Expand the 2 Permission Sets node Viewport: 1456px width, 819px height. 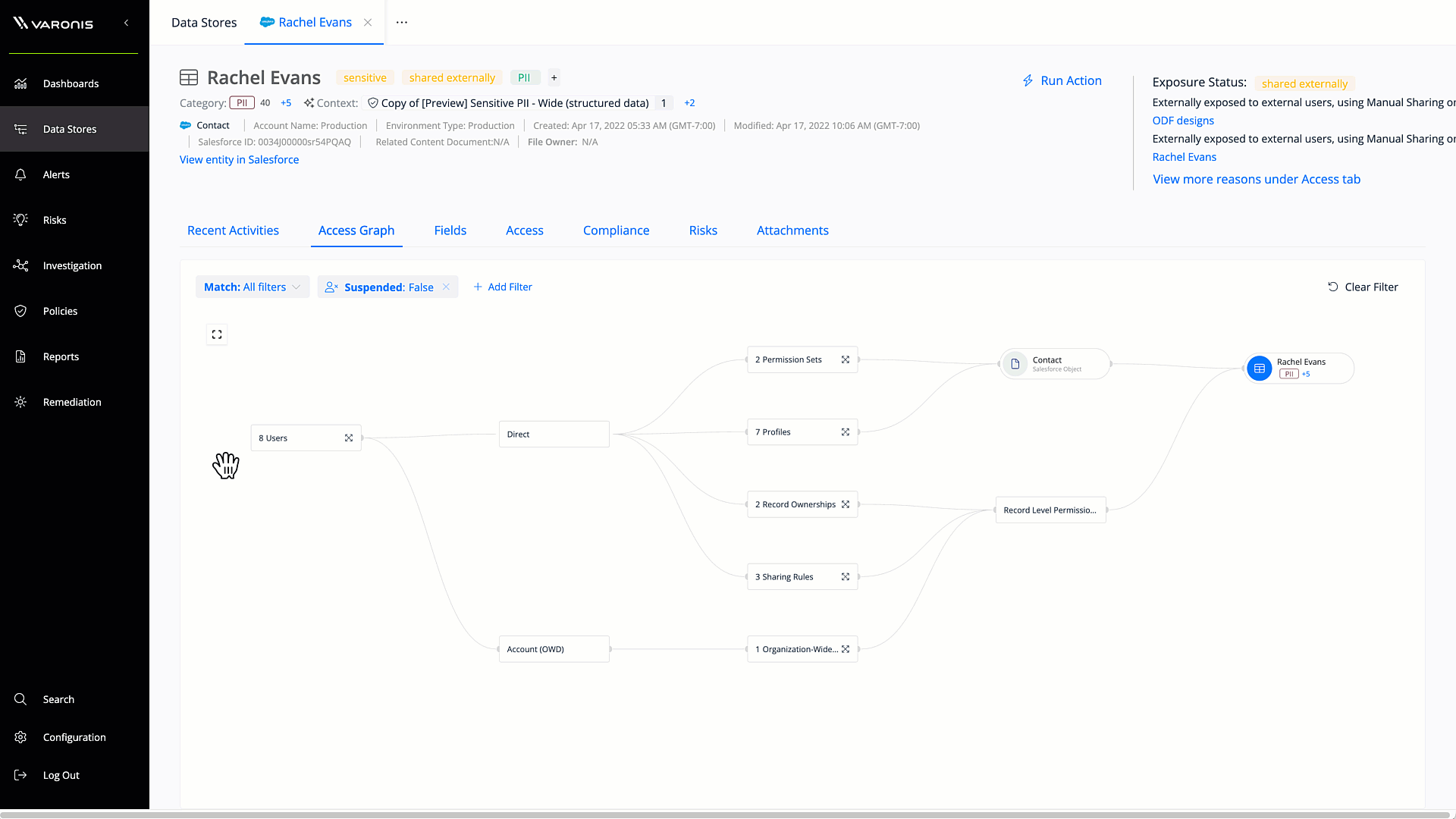846,360
